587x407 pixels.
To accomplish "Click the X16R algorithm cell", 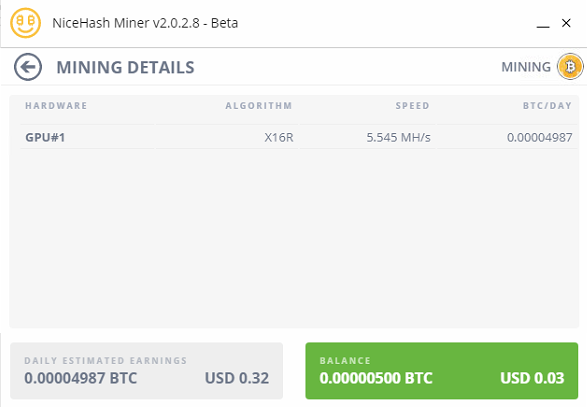I will [x=279, y=137].
